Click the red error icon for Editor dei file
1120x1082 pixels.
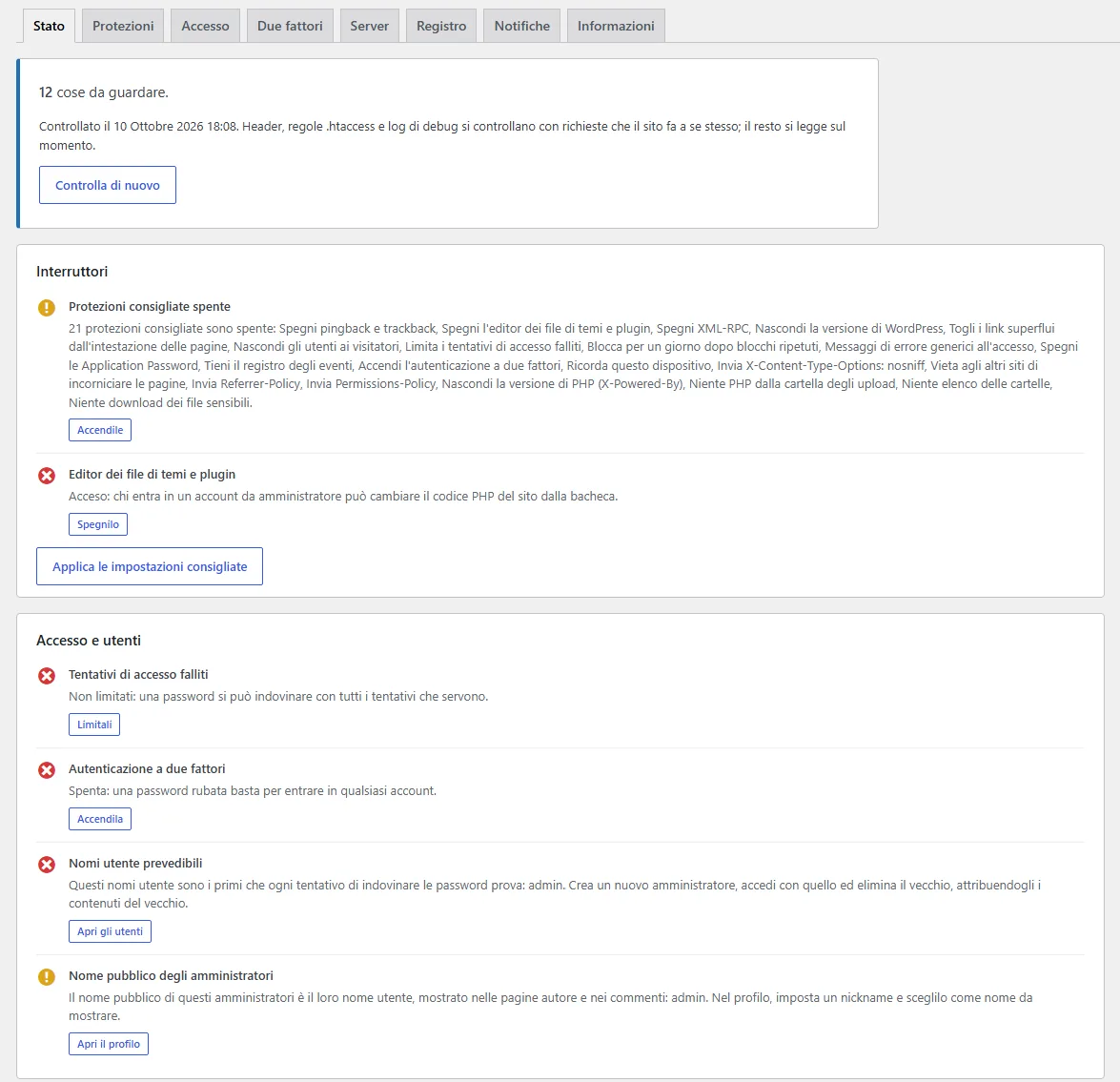click(47, 476)
